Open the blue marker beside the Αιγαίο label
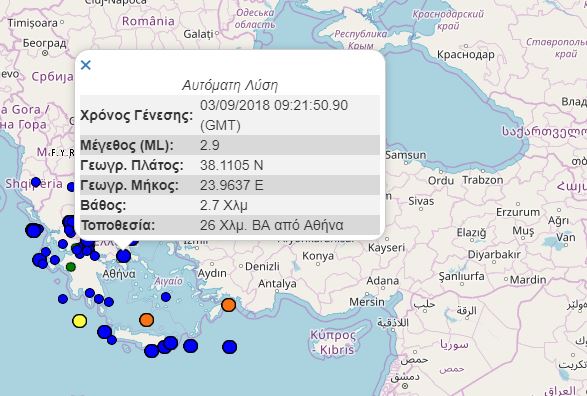This screenshot has height=396, width=587. pyautogui.click(x=166, y=297)
